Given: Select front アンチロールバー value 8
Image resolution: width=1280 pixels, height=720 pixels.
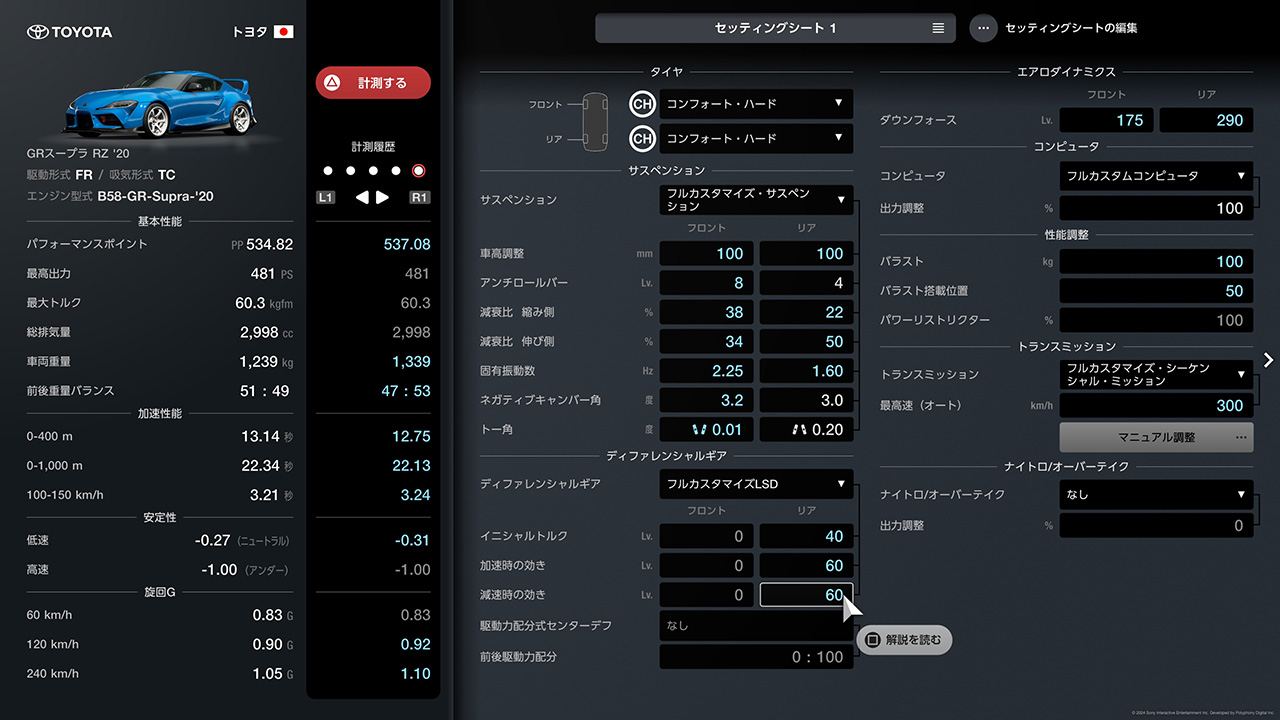Looking at the screenshot, I should pyautogui.click(x=706, y=283).
